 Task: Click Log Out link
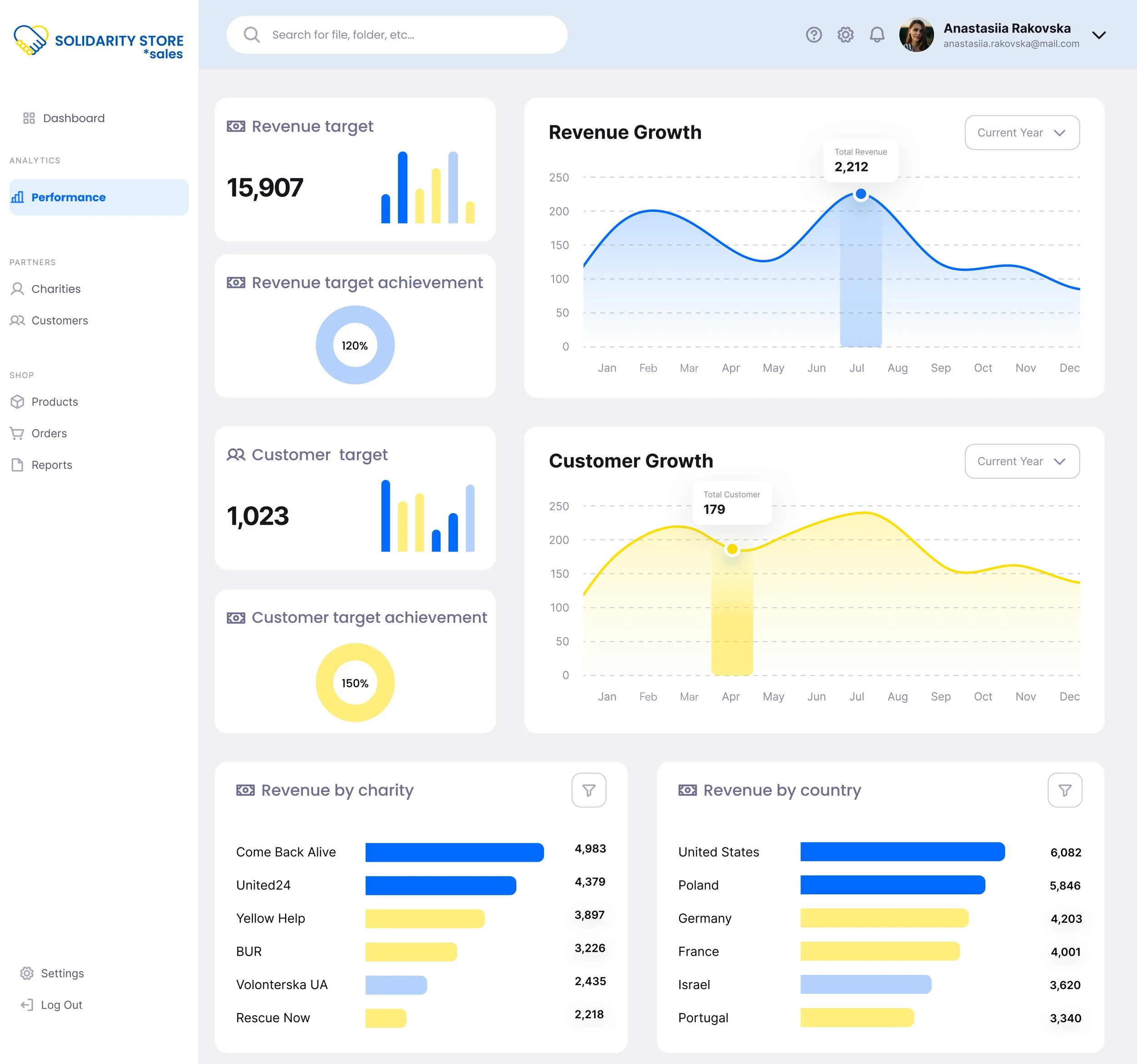(x=61, y=1004)
